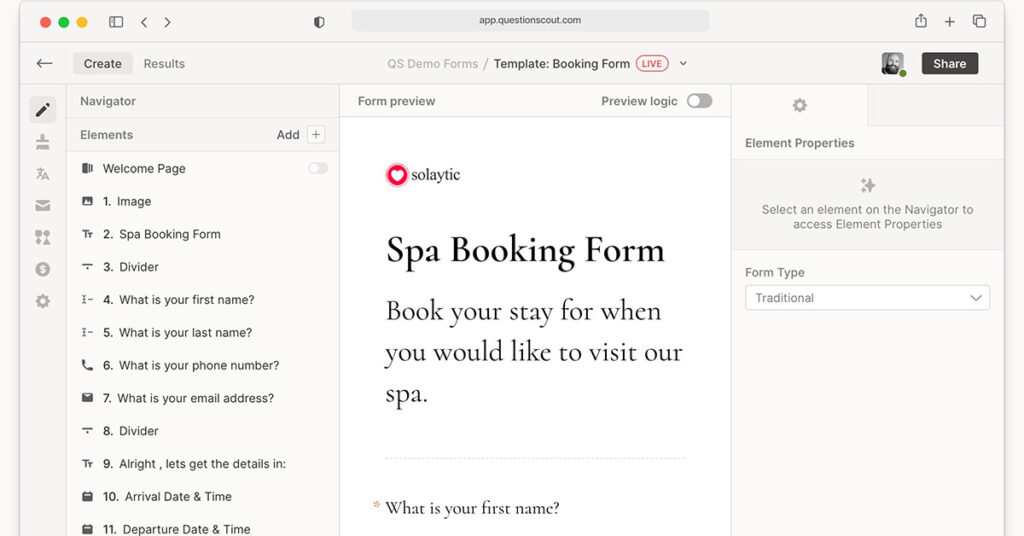Open the email notifications envelope icon
Viewport: 1024px width, 536px height.
[x=42, y=206]
